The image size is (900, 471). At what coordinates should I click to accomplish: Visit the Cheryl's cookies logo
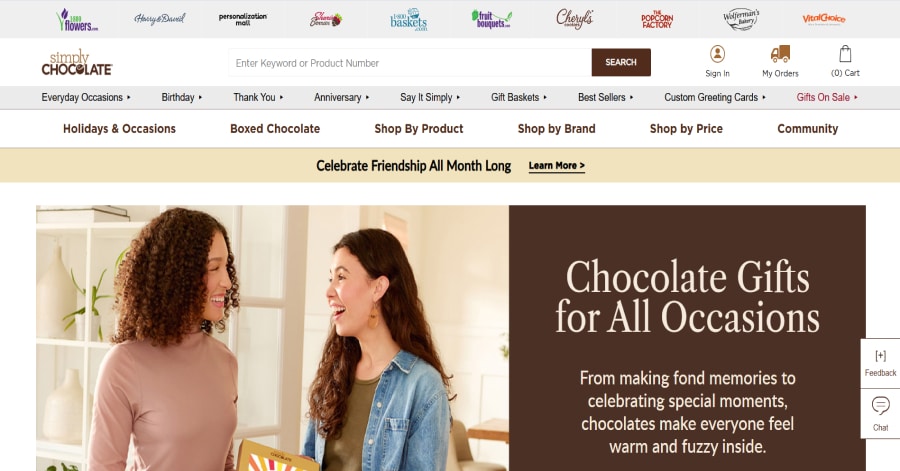(x=574, y=19)
